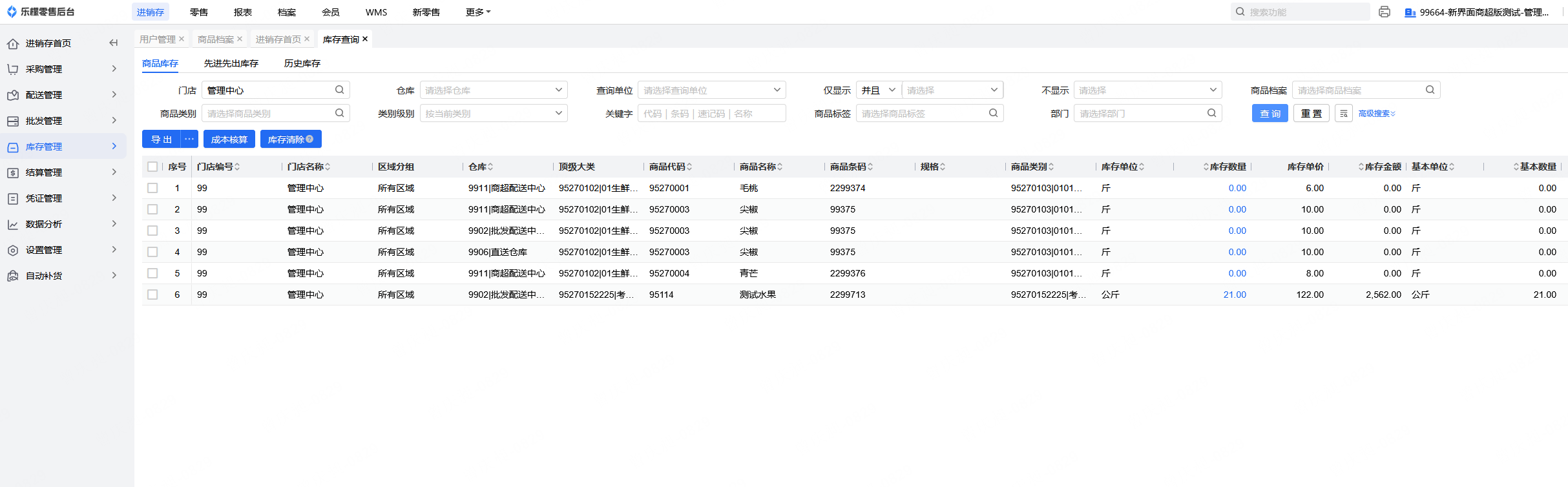Click the printer icon in top bar
This screenshot has width=1568, height=487.
(1384, 12)
